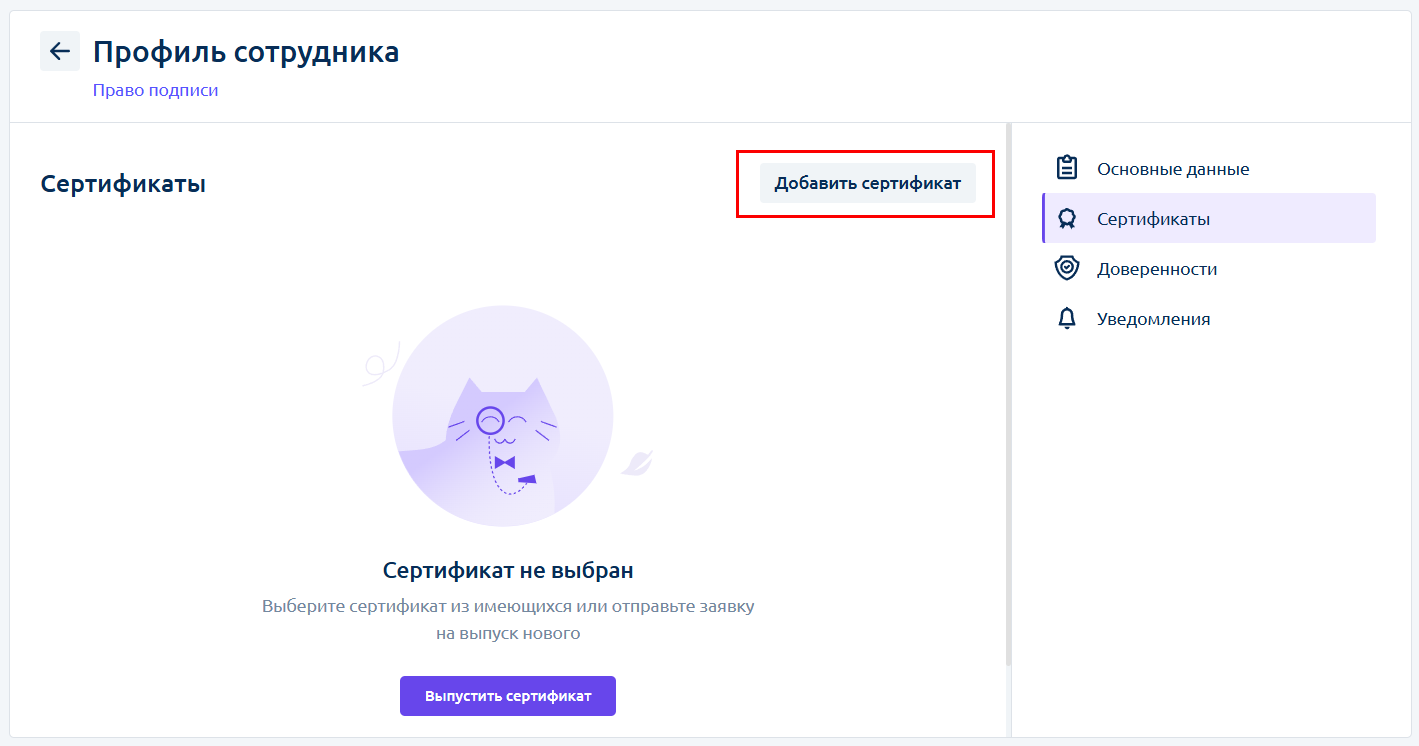Click the Сертификат не выбран message

(508, 570)
